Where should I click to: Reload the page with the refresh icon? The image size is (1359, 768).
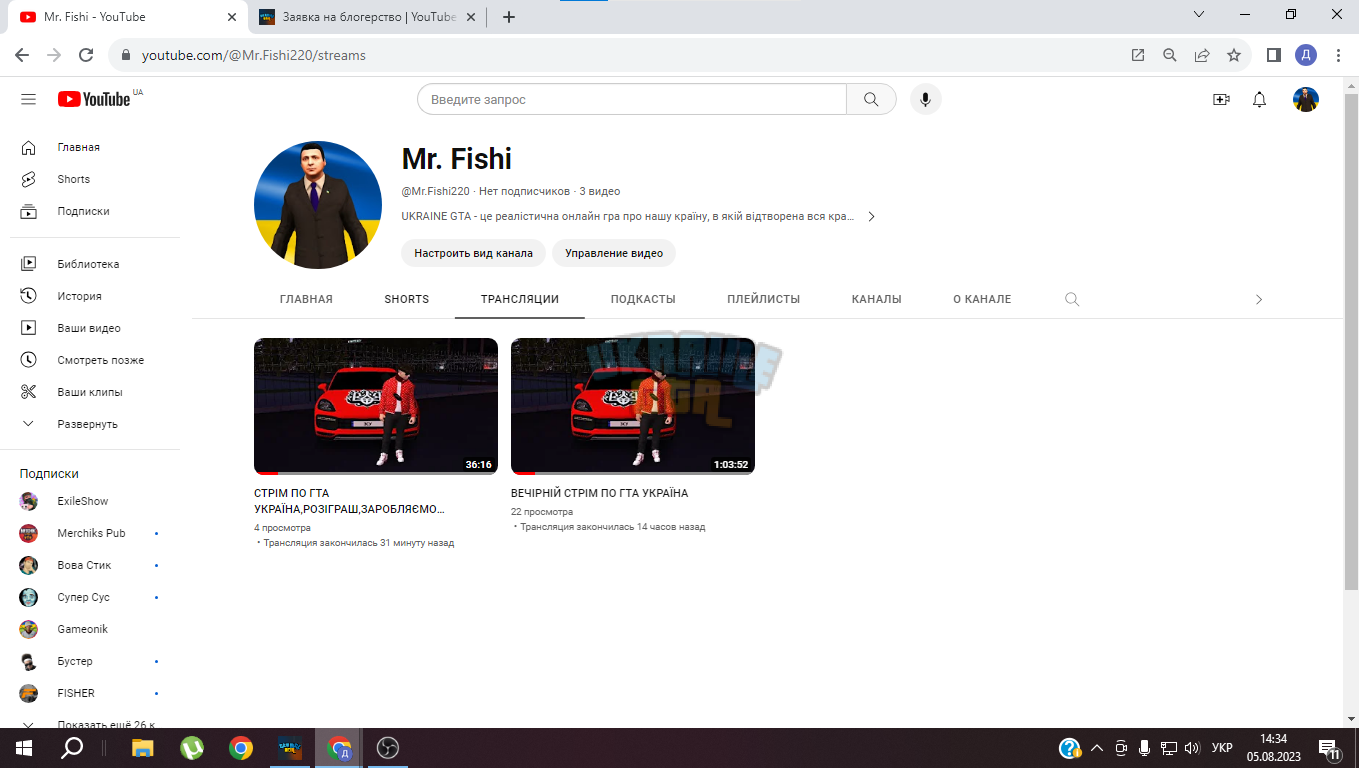pos(86,55)
